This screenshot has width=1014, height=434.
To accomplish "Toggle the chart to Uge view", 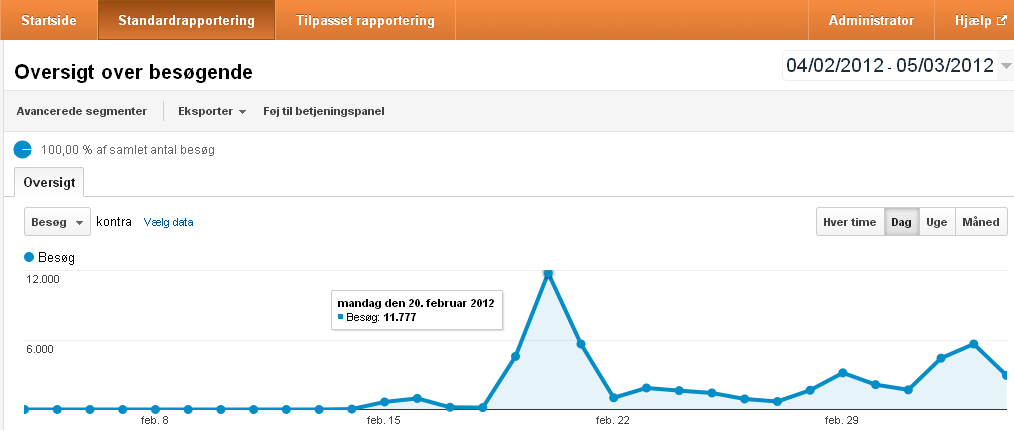I will (937, 222).
